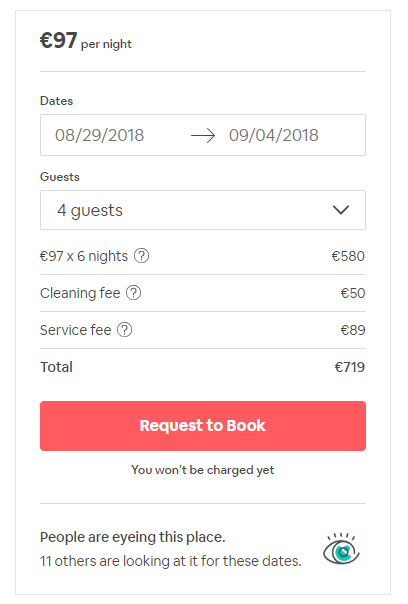Show Service fee help tooltip icon
Image resolution: width=408 pixels, height=604 pixels.
(x=124, y=330)
